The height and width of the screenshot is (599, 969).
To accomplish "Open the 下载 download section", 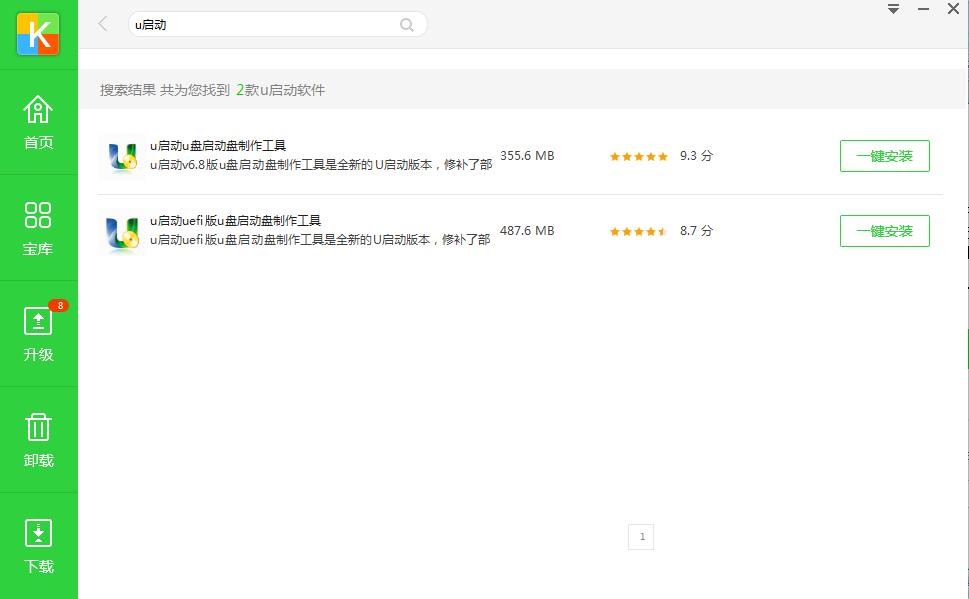I will click(38, 546).
